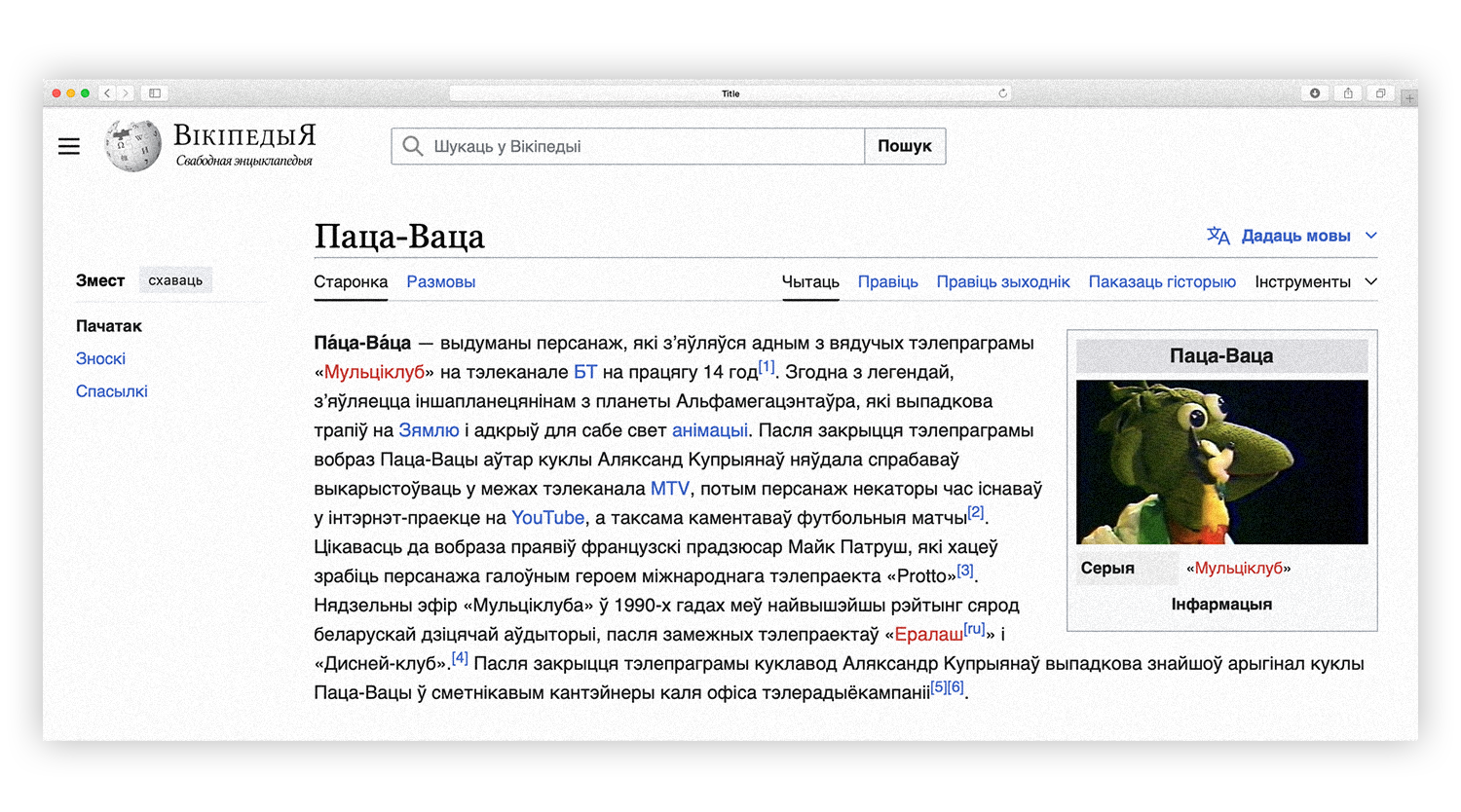
Task: Follow the Зямлю link
Action: coord(429,430)
